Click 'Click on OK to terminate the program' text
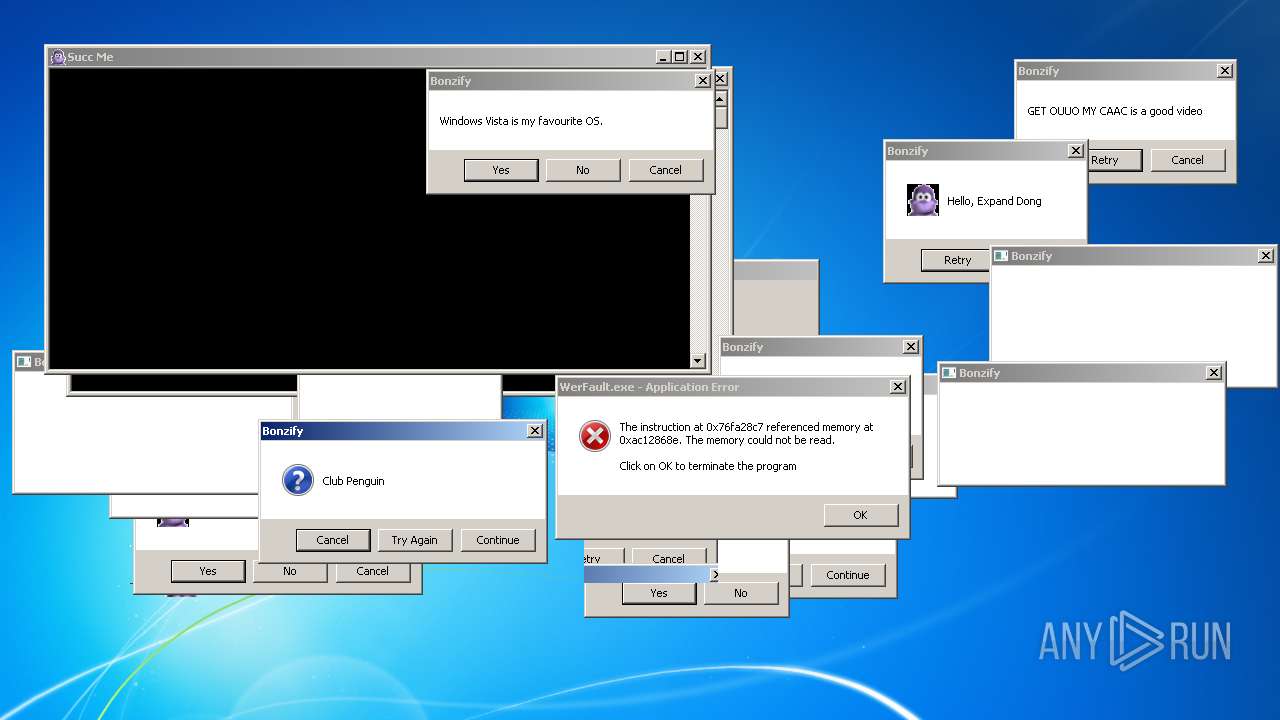This screenshot has width=1280, height=720. 708,466
